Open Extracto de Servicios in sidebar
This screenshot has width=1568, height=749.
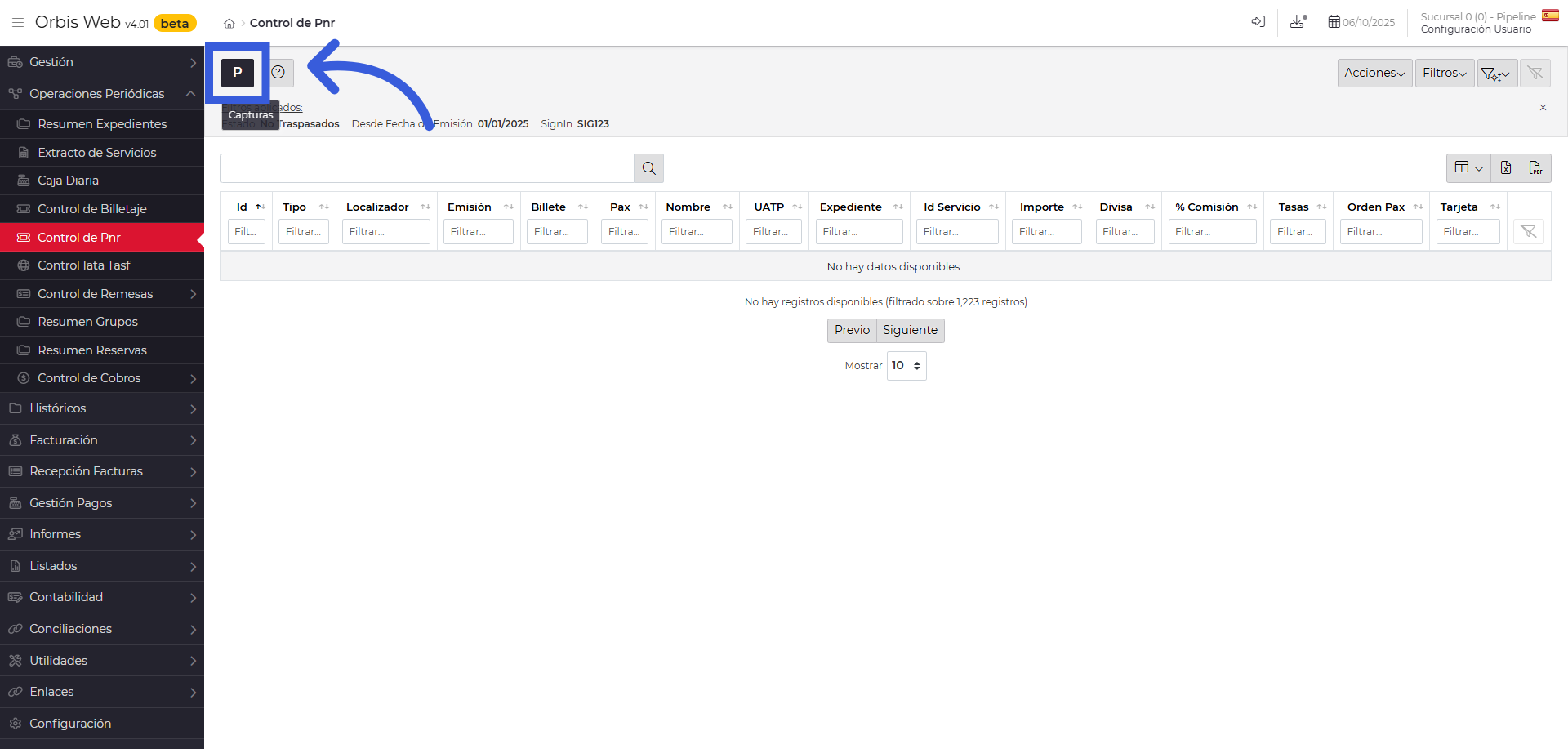[102, 153]
